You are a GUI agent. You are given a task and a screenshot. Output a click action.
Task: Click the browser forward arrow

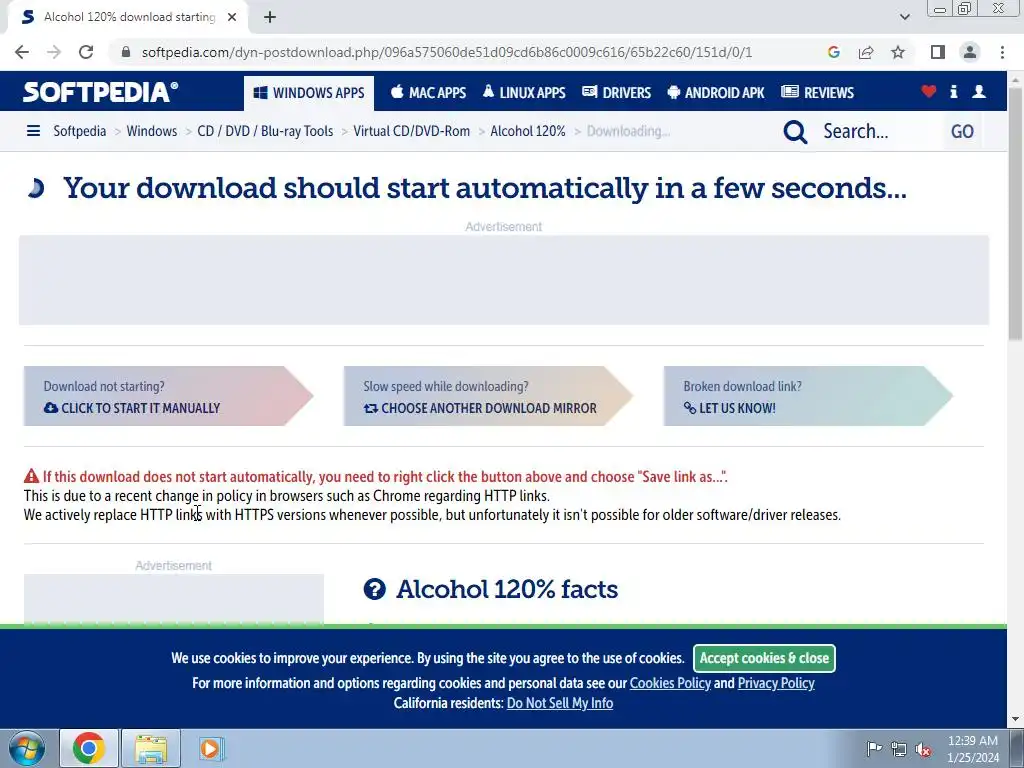(54, 52)
